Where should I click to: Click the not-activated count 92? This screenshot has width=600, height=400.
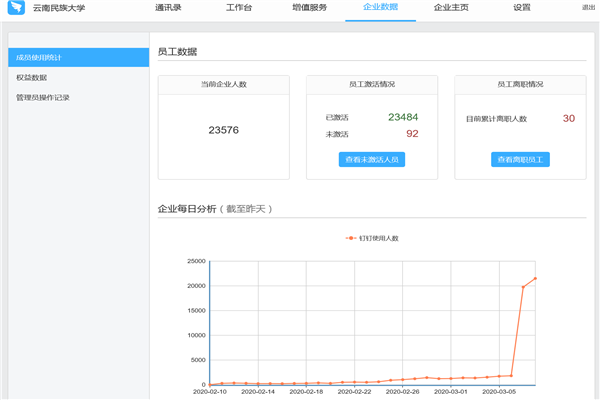point(412,134)
